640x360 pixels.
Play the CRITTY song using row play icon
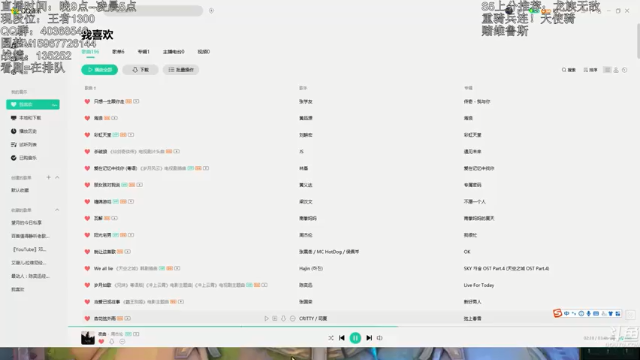click(x=266, y=318)
